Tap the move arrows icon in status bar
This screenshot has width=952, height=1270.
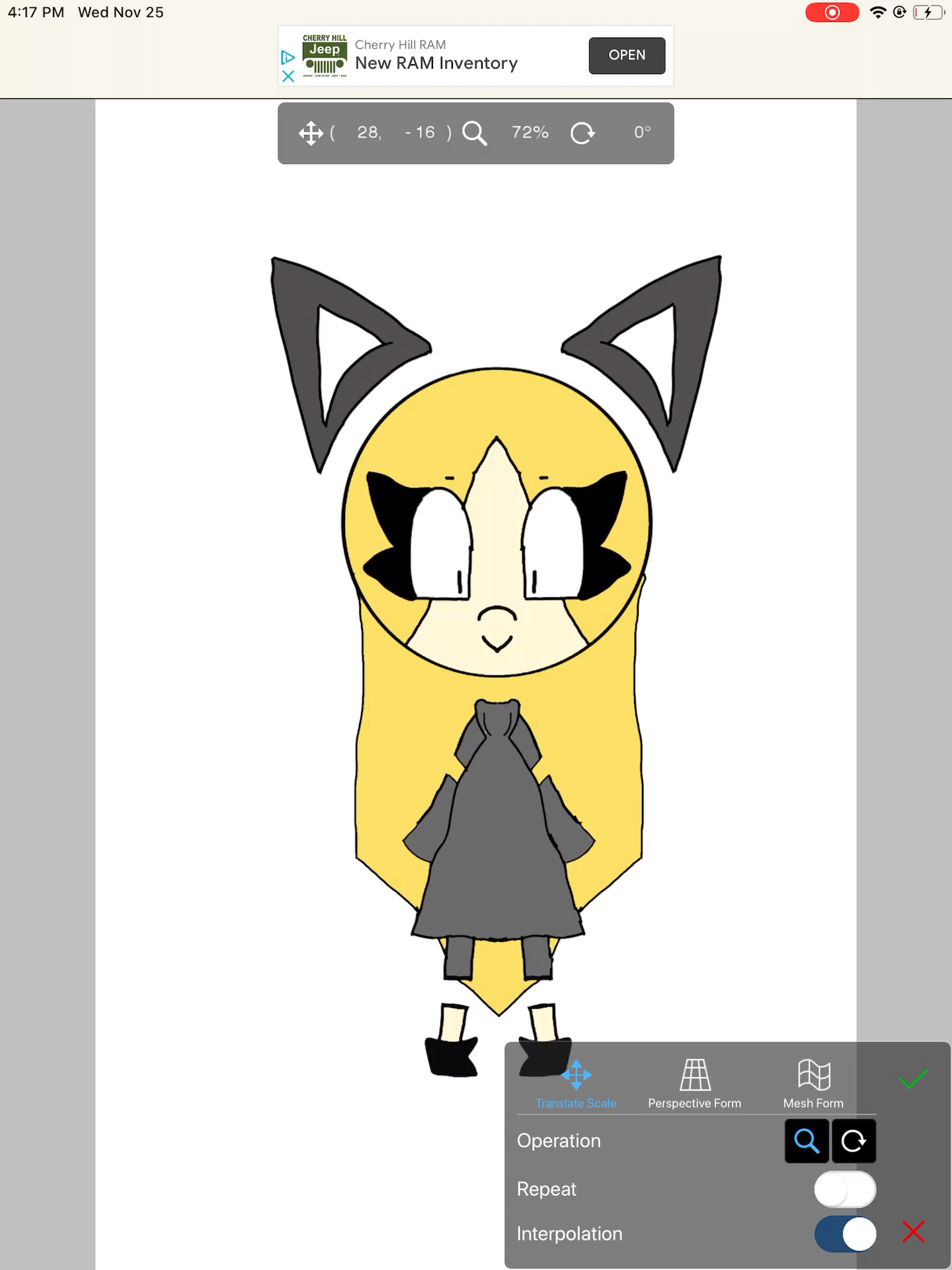(x=311, y=133)
